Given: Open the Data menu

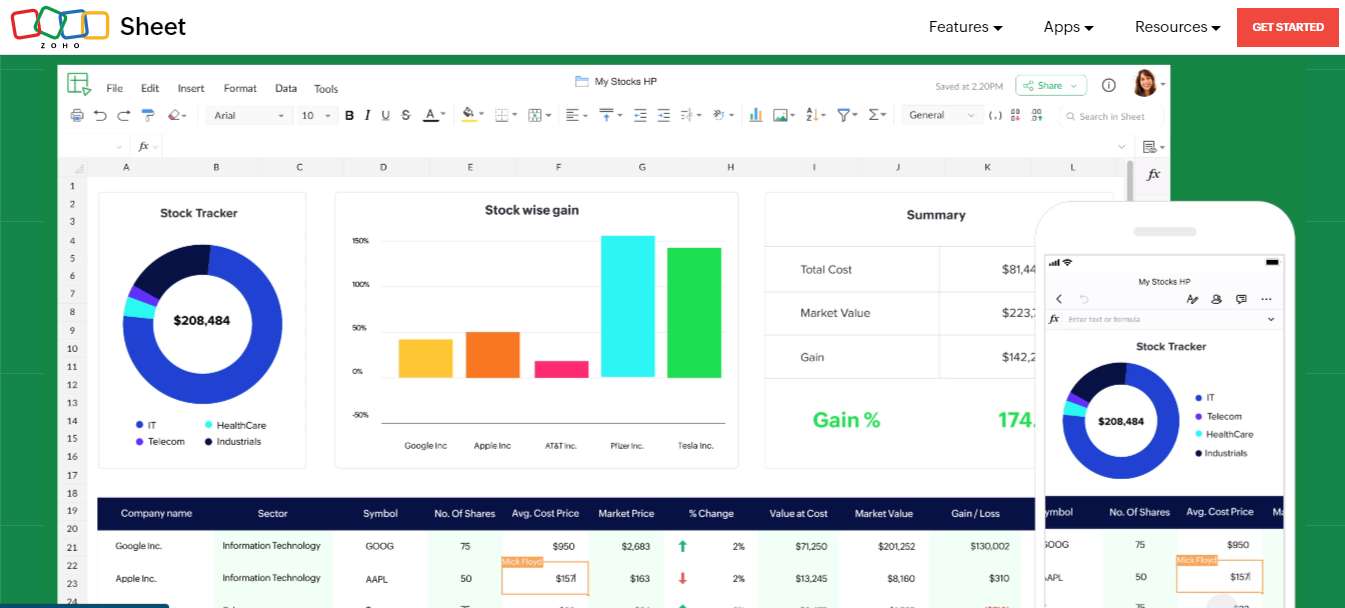Looking at the screenshot, I should tap(286, 88).
